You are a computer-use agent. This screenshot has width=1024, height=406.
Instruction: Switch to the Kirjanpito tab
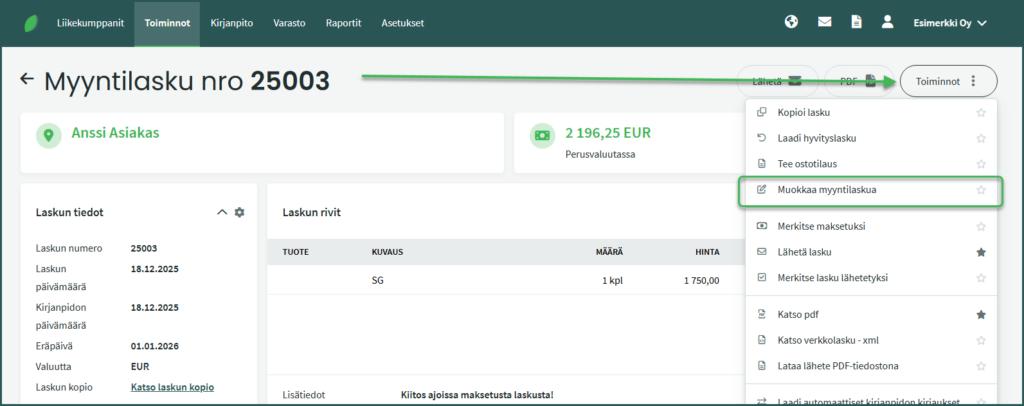(231, 22)
